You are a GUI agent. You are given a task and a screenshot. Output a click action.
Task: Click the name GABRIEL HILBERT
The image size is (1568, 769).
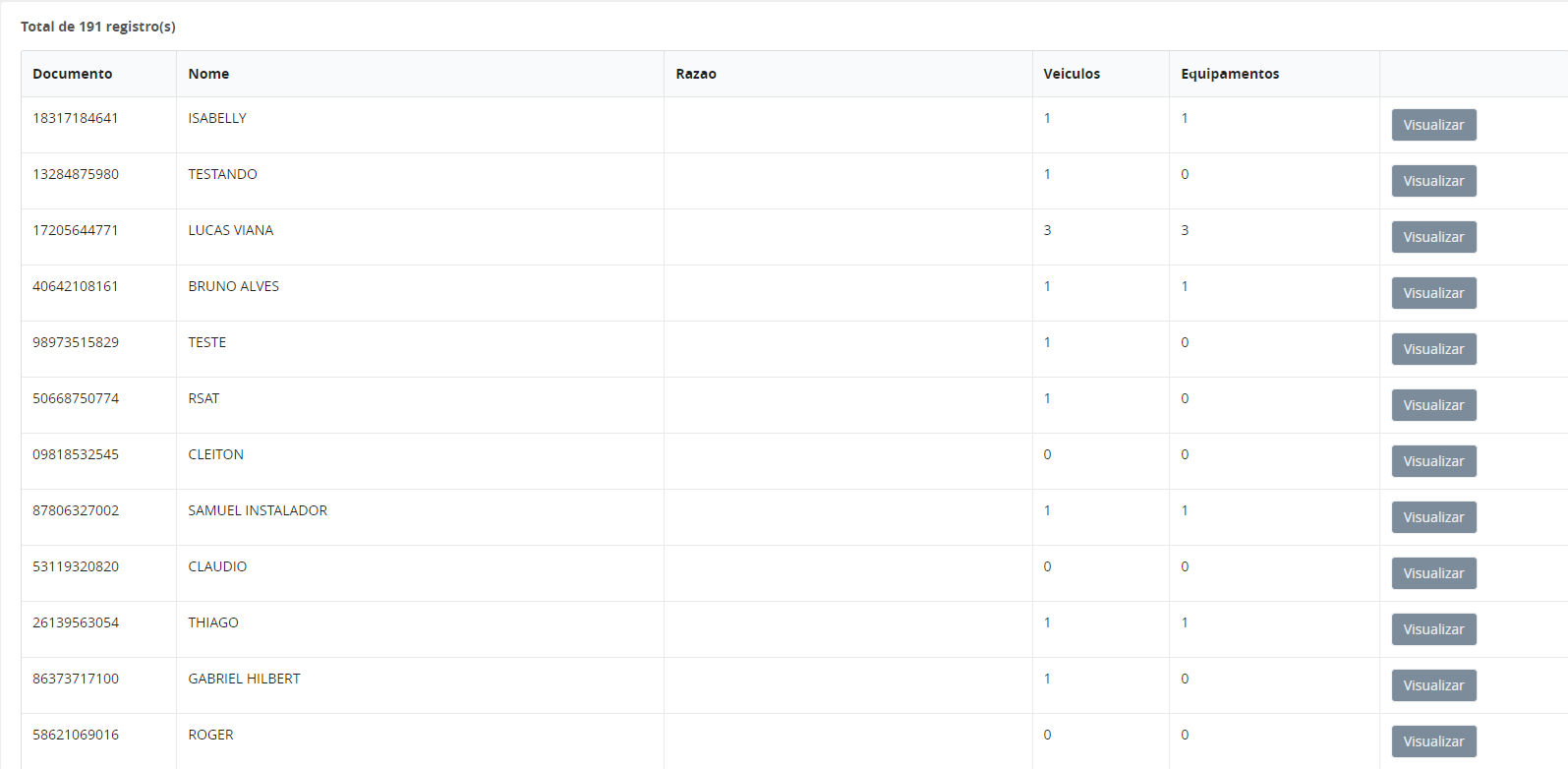pos(245,679)
